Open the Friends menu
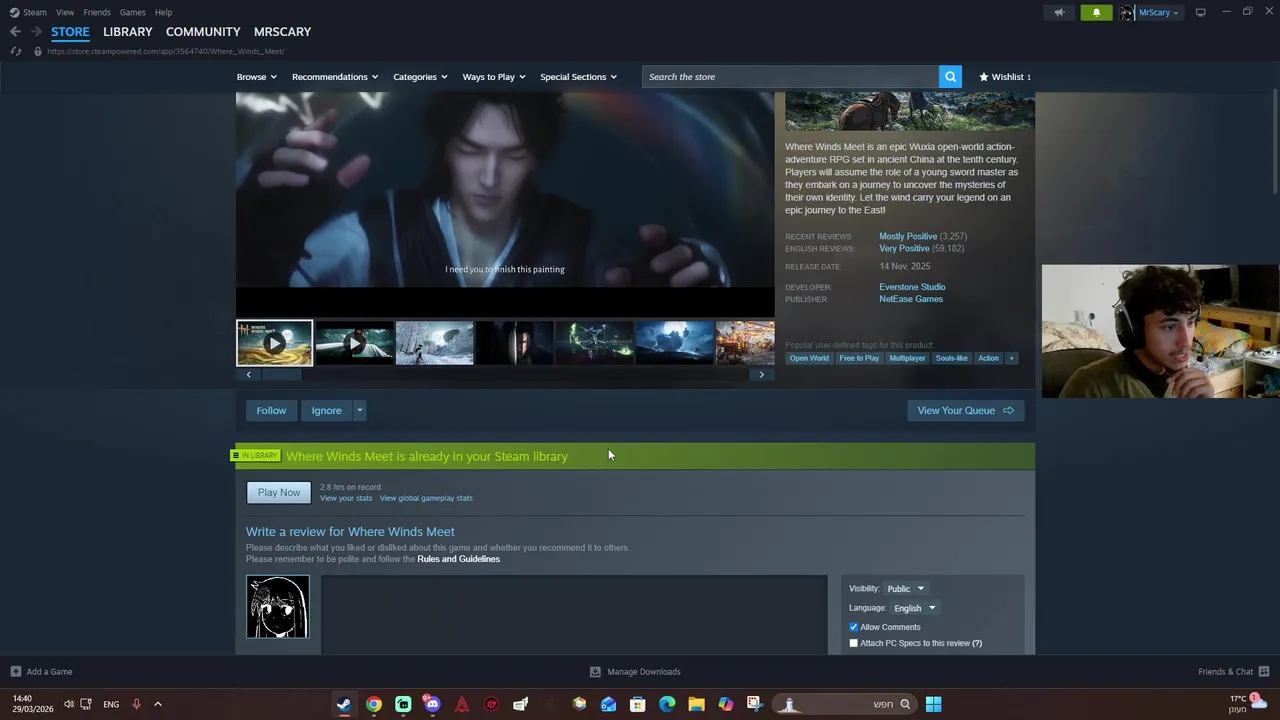 click(x=97, y=12)
